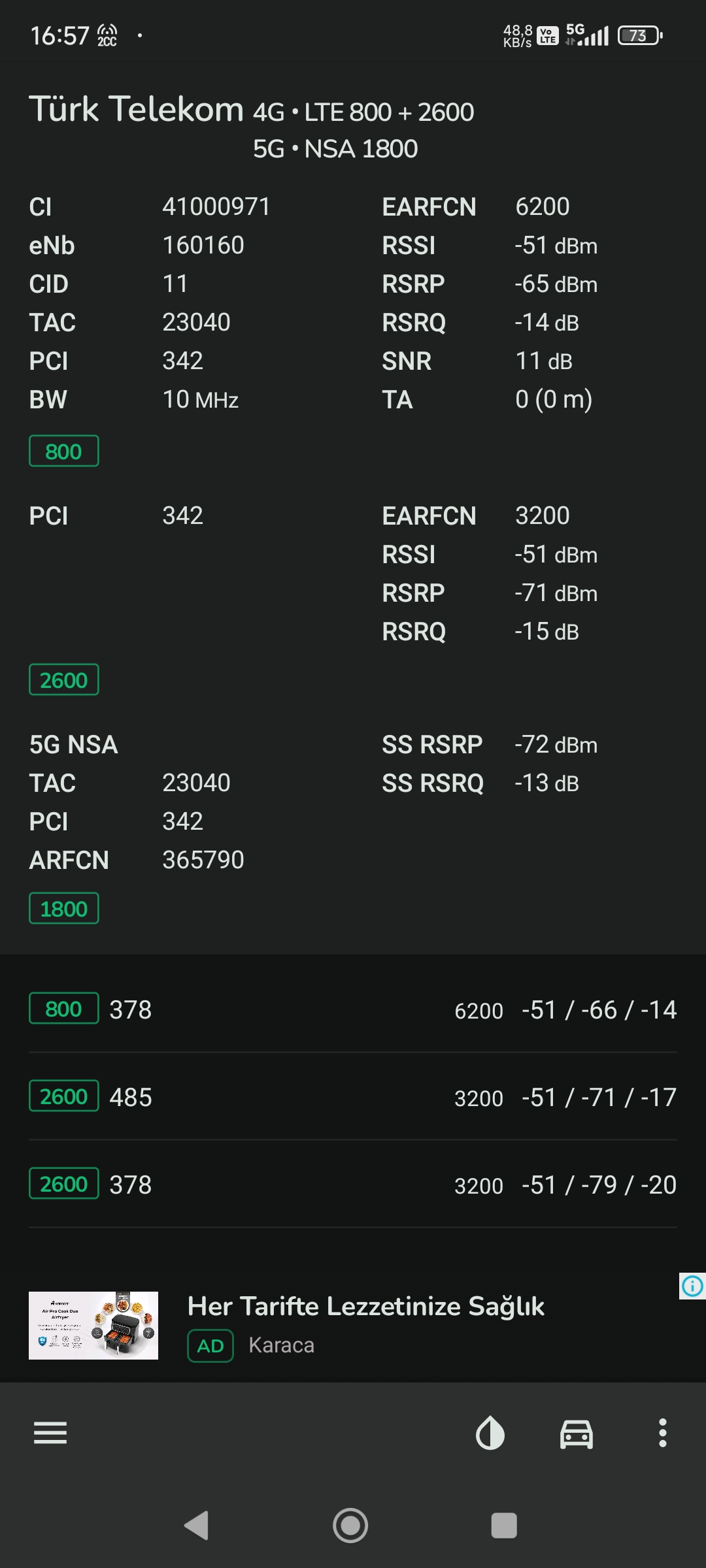The width and height of the screenshot is (706, 1568).
Task: Open the three-dot overflow menu
Action: coord(663,1433)
